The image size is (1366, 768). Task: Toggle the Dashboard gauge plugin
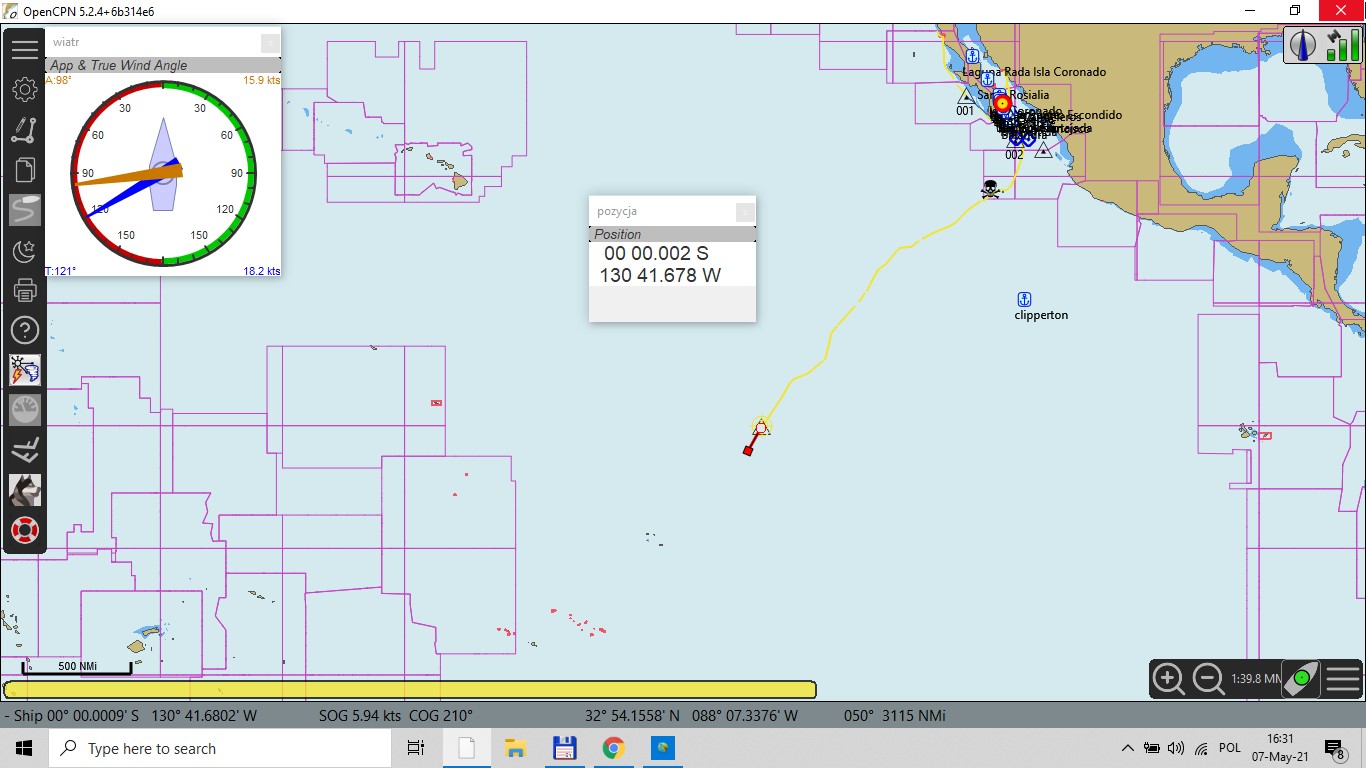click(x=25, y=410)
